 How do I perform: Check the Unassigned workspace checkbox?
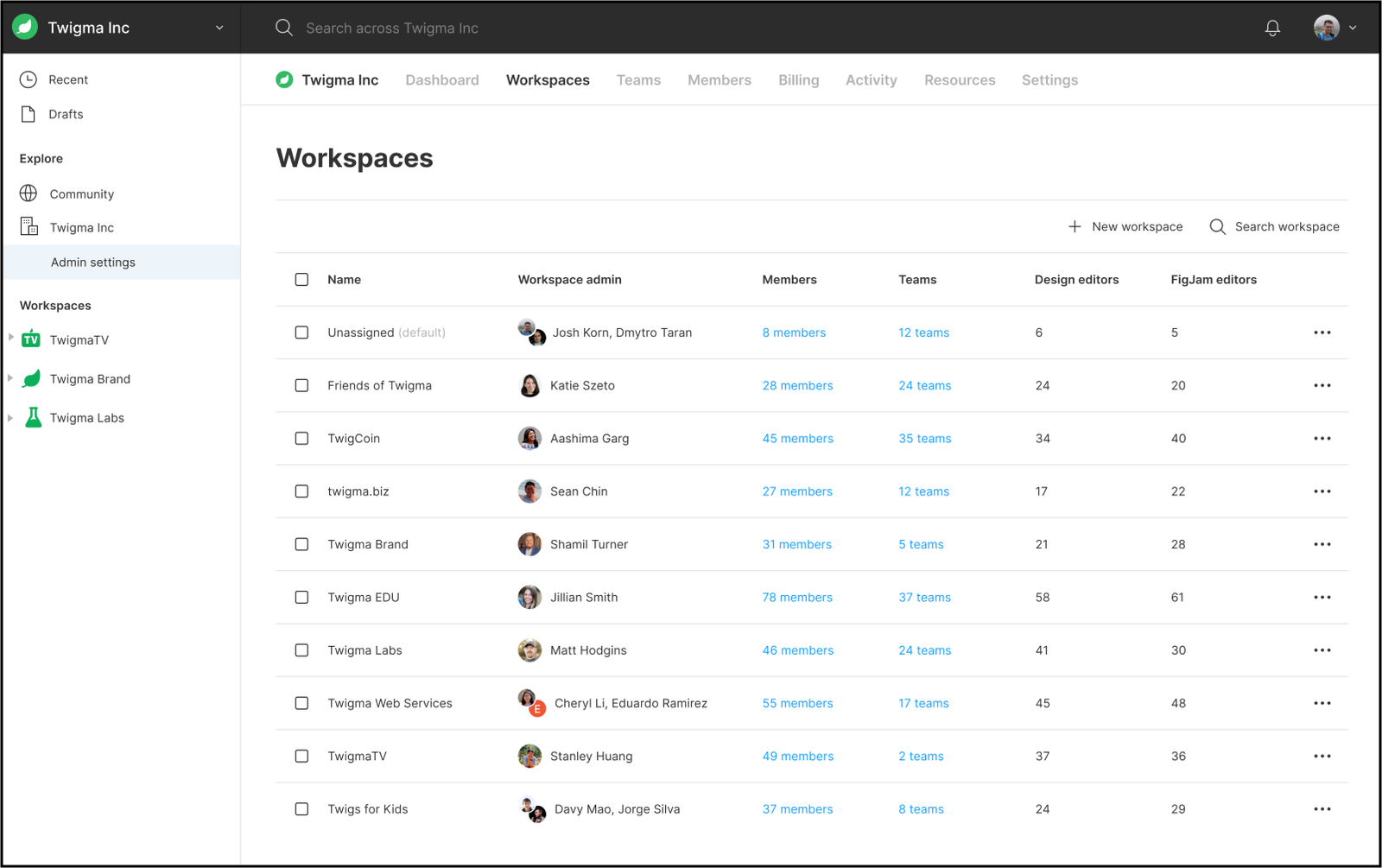301,333
